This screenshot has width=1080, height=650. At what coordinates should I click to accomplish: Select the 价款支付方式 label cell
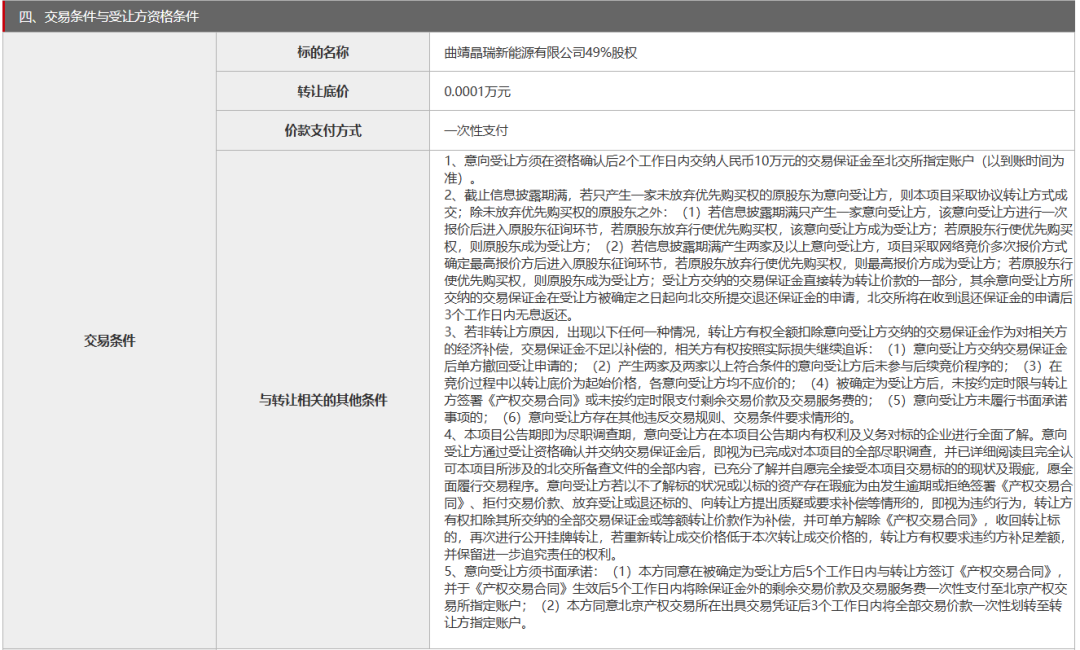(x=322, y=130)
